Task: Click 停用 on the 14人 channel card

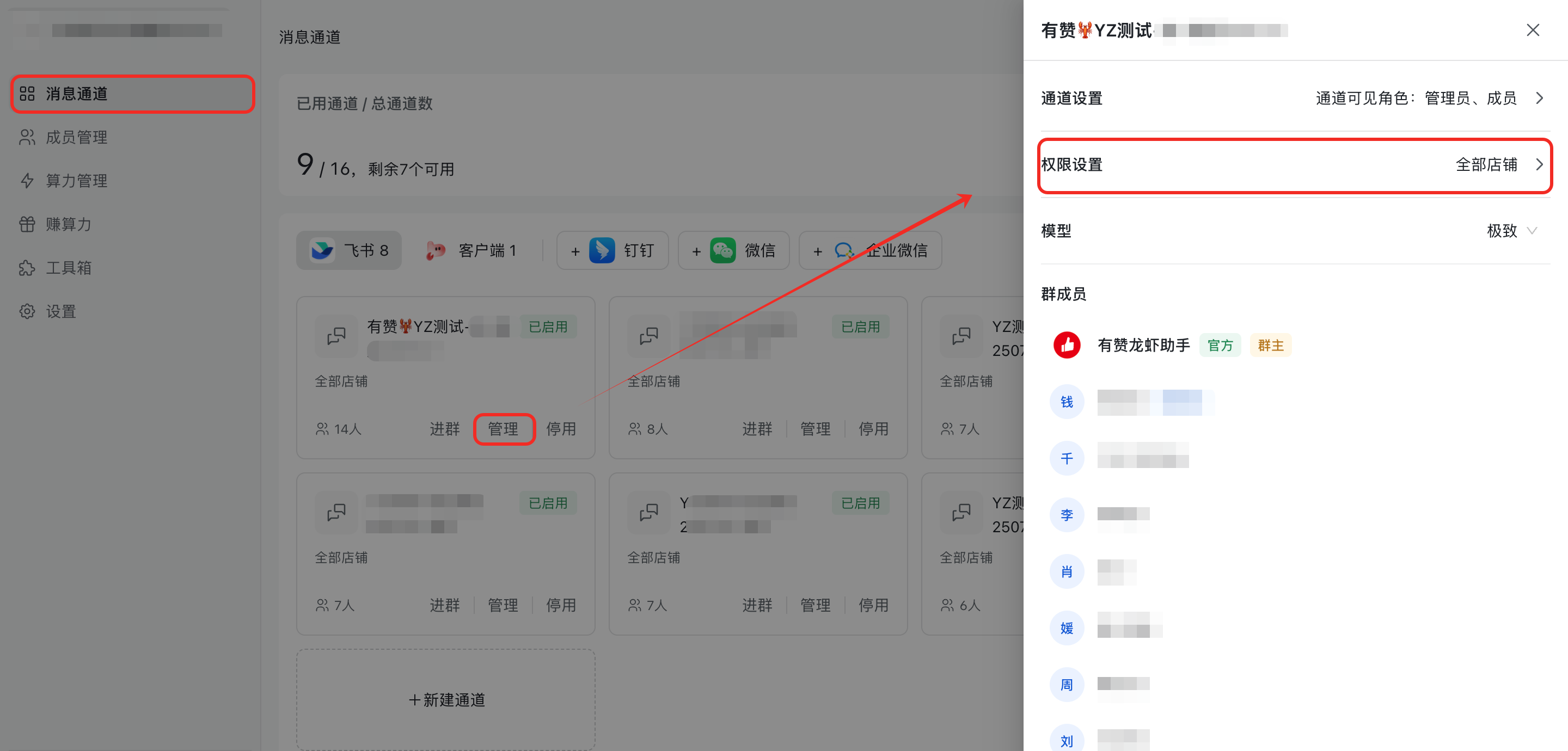Action: pyautogui.click(x=561, y=429)
